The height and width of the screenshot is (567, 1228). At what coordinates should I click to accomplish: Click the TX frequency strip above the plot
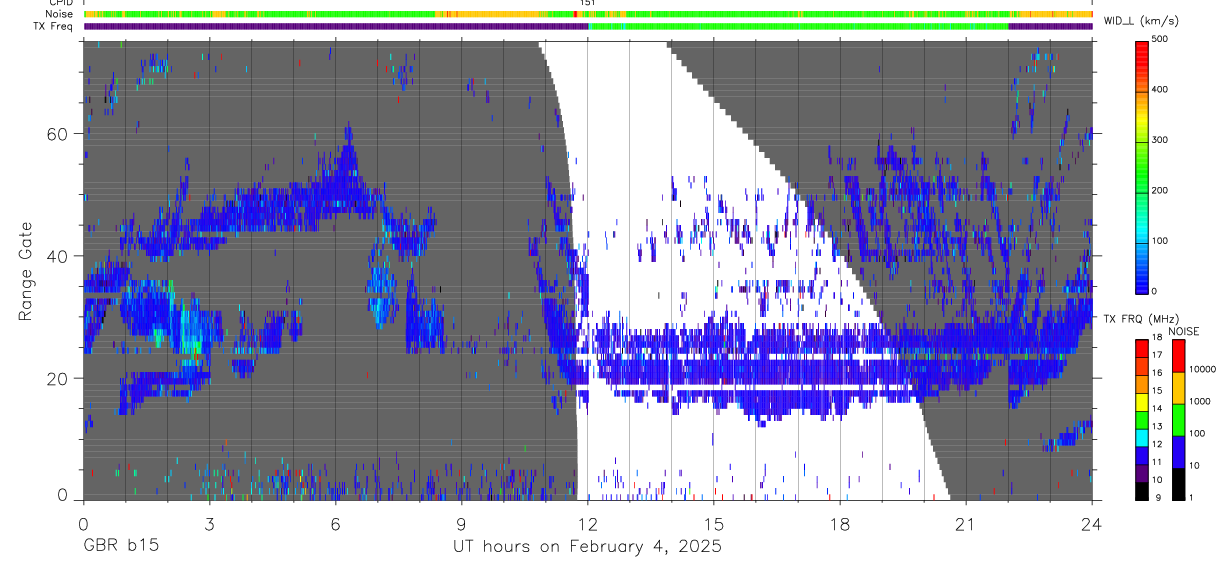tap(588, 26)
